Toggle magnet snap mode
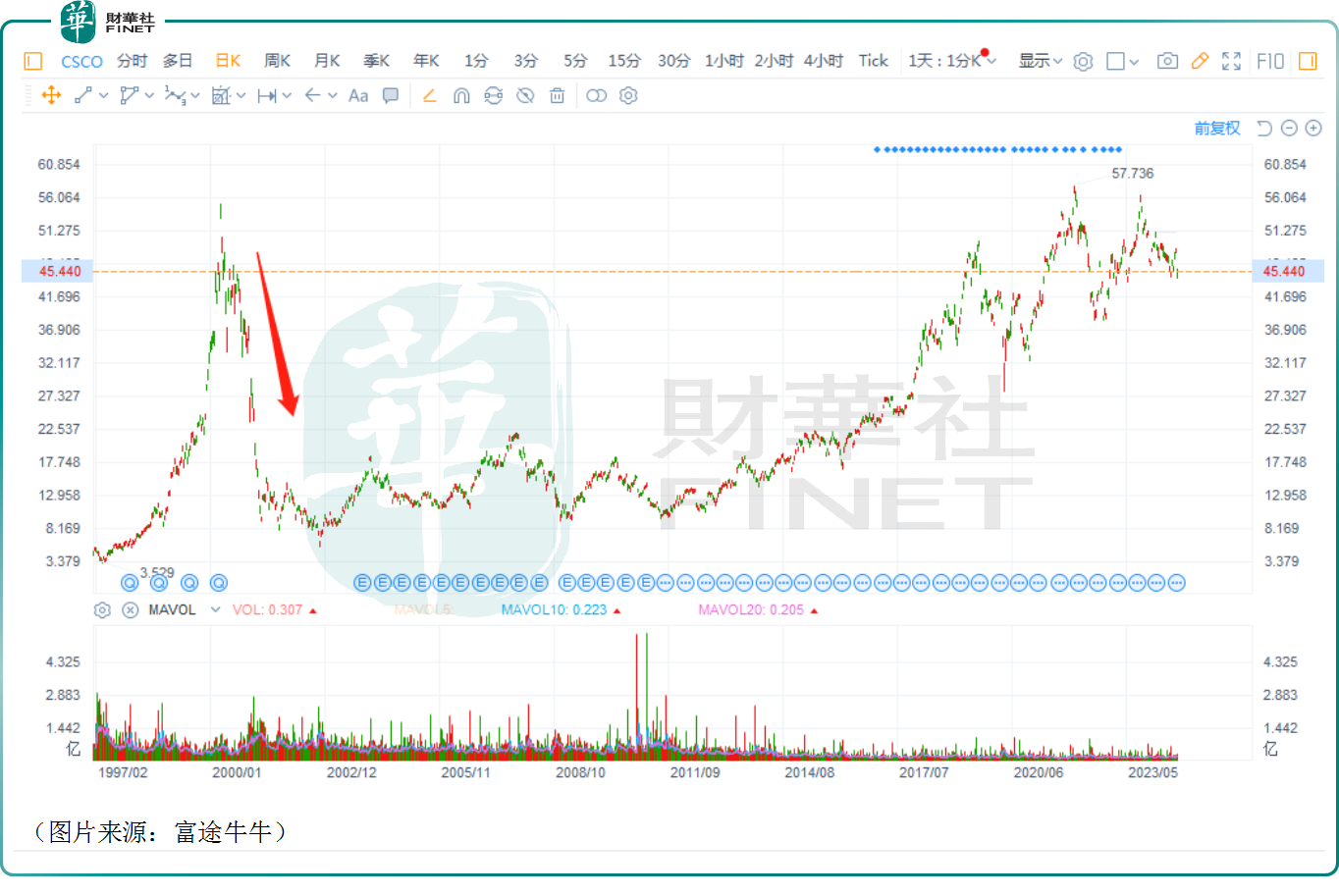 (x=461, y=95)
